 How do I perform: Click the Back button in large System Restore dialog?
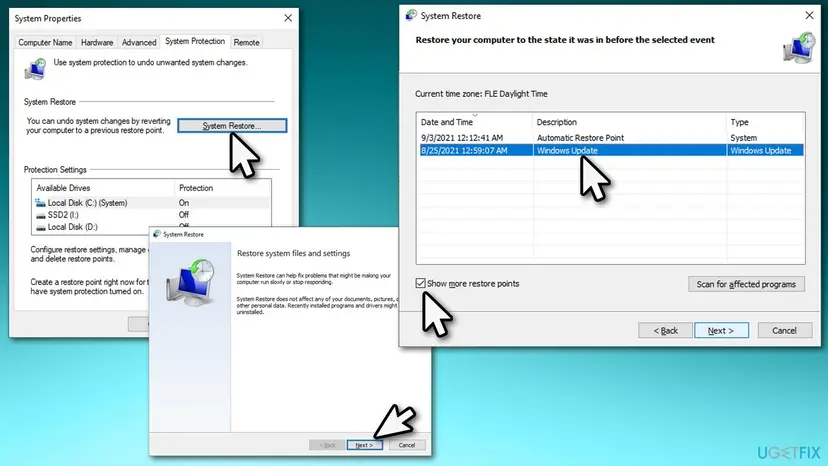click(665, 330)
